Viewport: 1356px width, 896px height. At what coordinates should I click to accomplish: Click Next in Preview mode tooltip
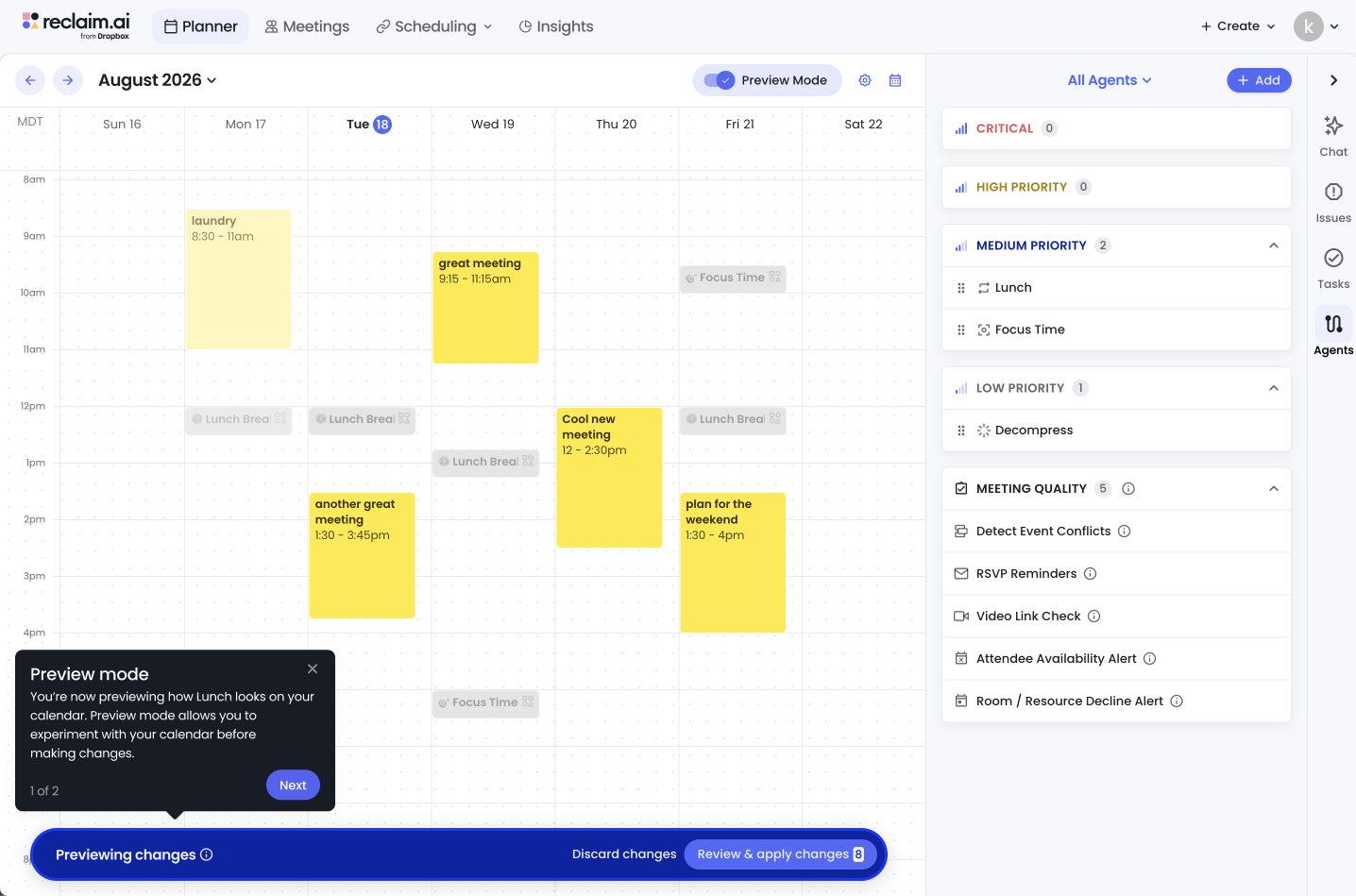(293, 785)
